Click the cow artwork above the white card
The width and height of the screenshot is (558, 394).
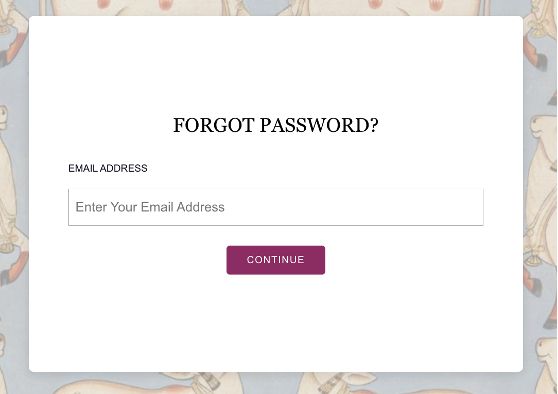276,7
